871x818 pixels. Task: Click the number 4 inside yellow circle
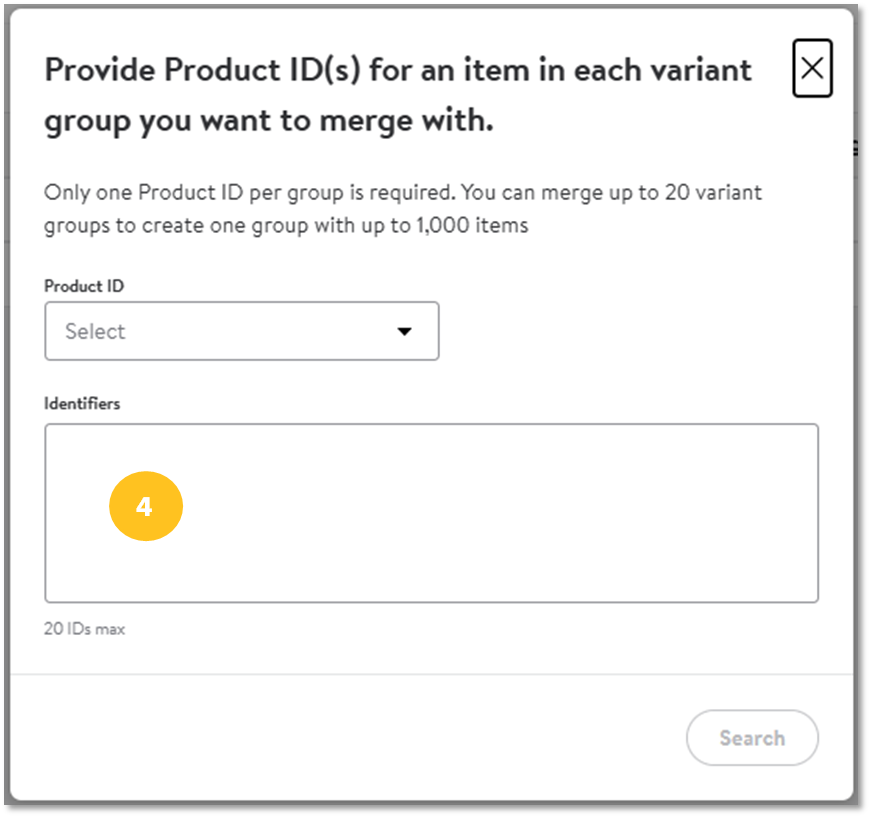pyautogui.click(x=144, y=506)
